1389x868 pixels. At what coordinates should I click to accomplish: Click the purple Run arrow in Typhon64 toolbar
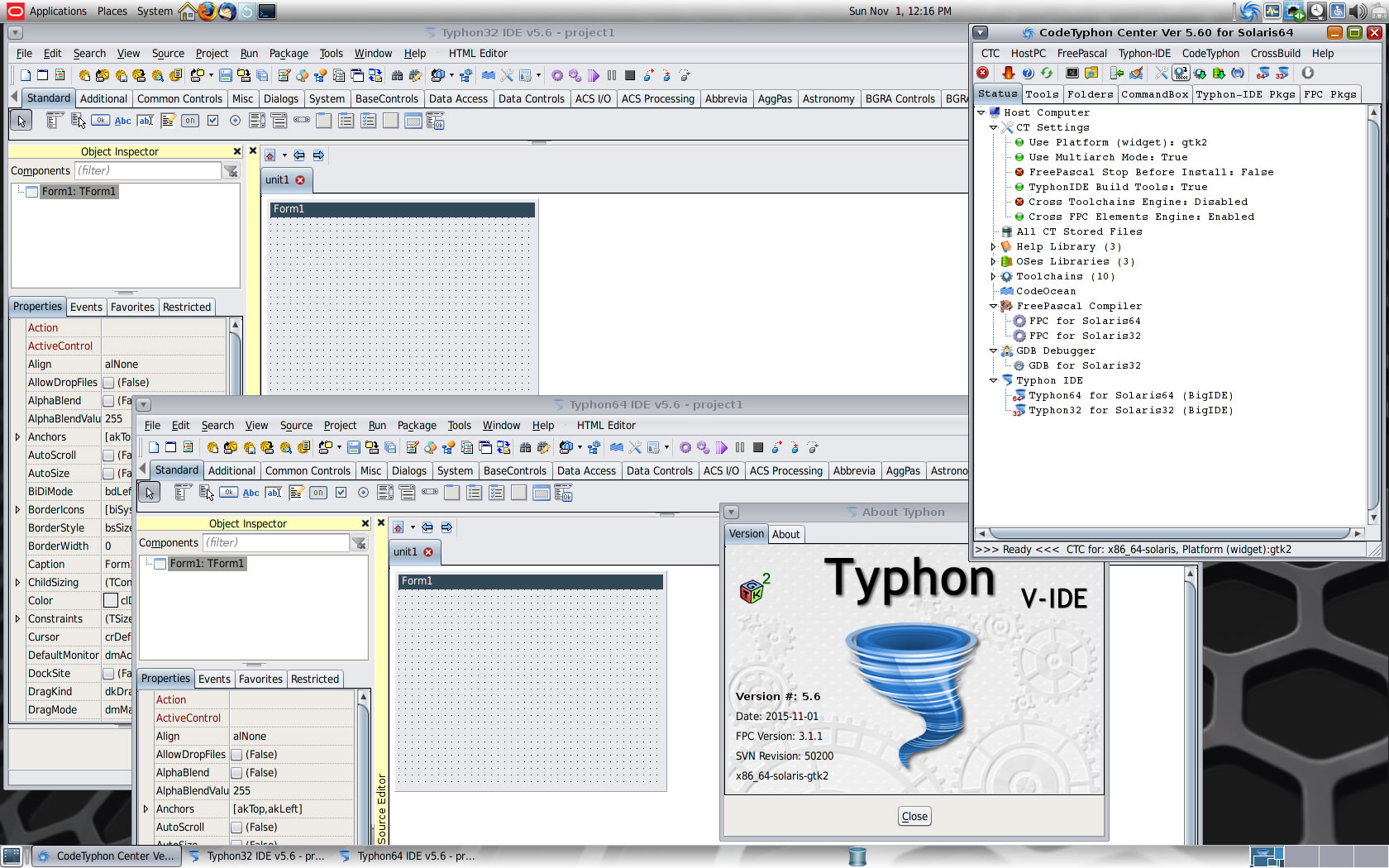point(722,447)
